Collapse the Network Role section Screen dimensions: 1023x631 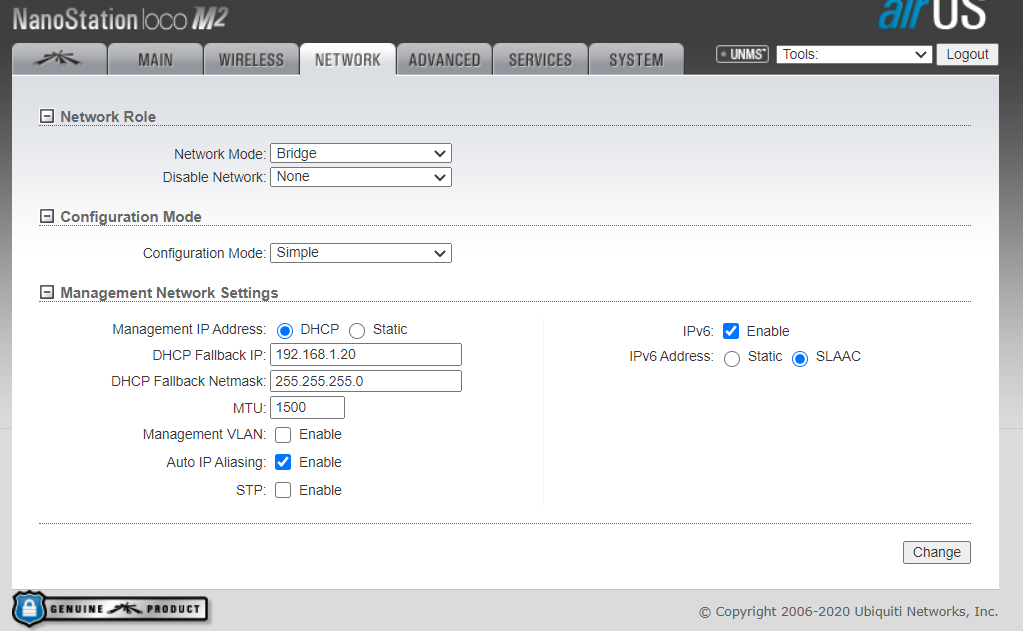(46, 116)
